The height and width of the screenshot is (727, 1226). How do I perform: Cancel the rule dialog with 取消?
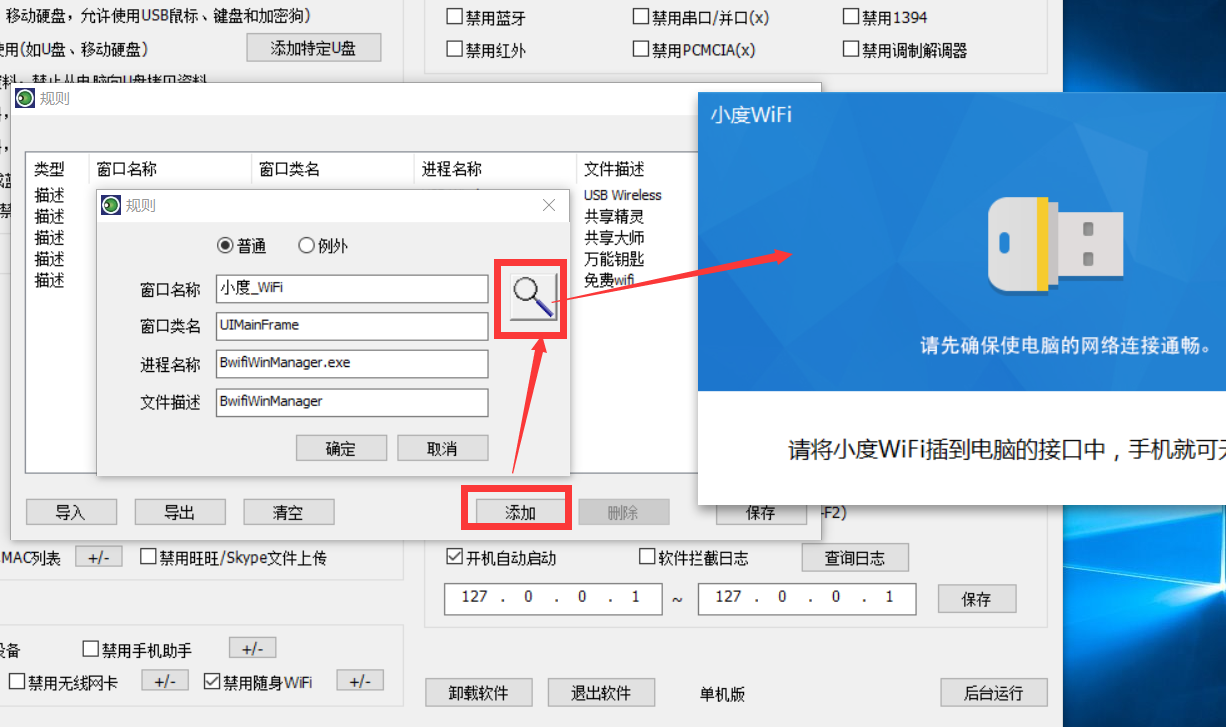pos(442,448)
